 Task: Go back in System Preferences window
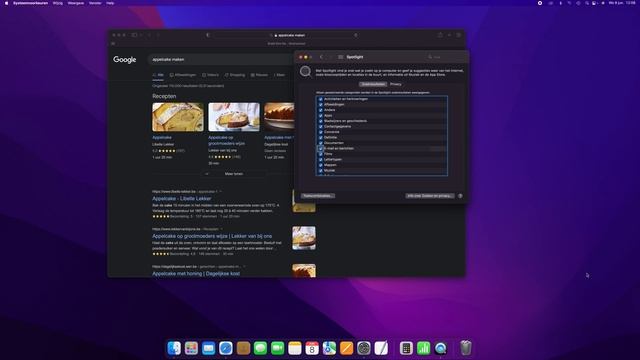[x=321, y=57]
